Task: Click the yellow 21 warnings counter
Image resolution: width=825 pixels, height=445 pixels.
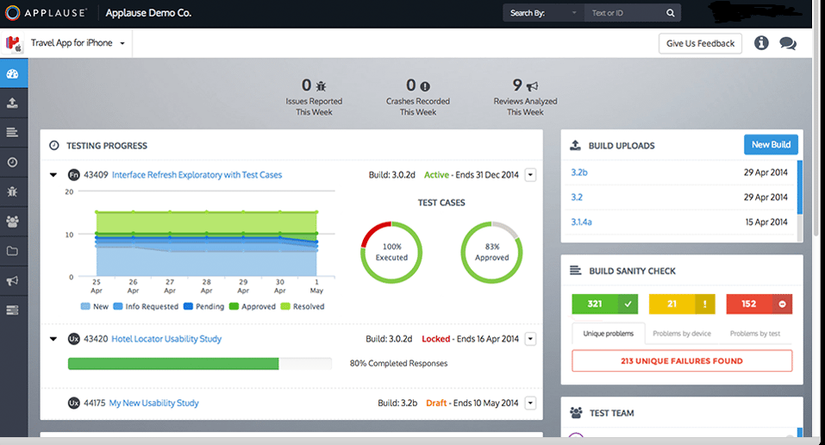Action: [682, 304]
